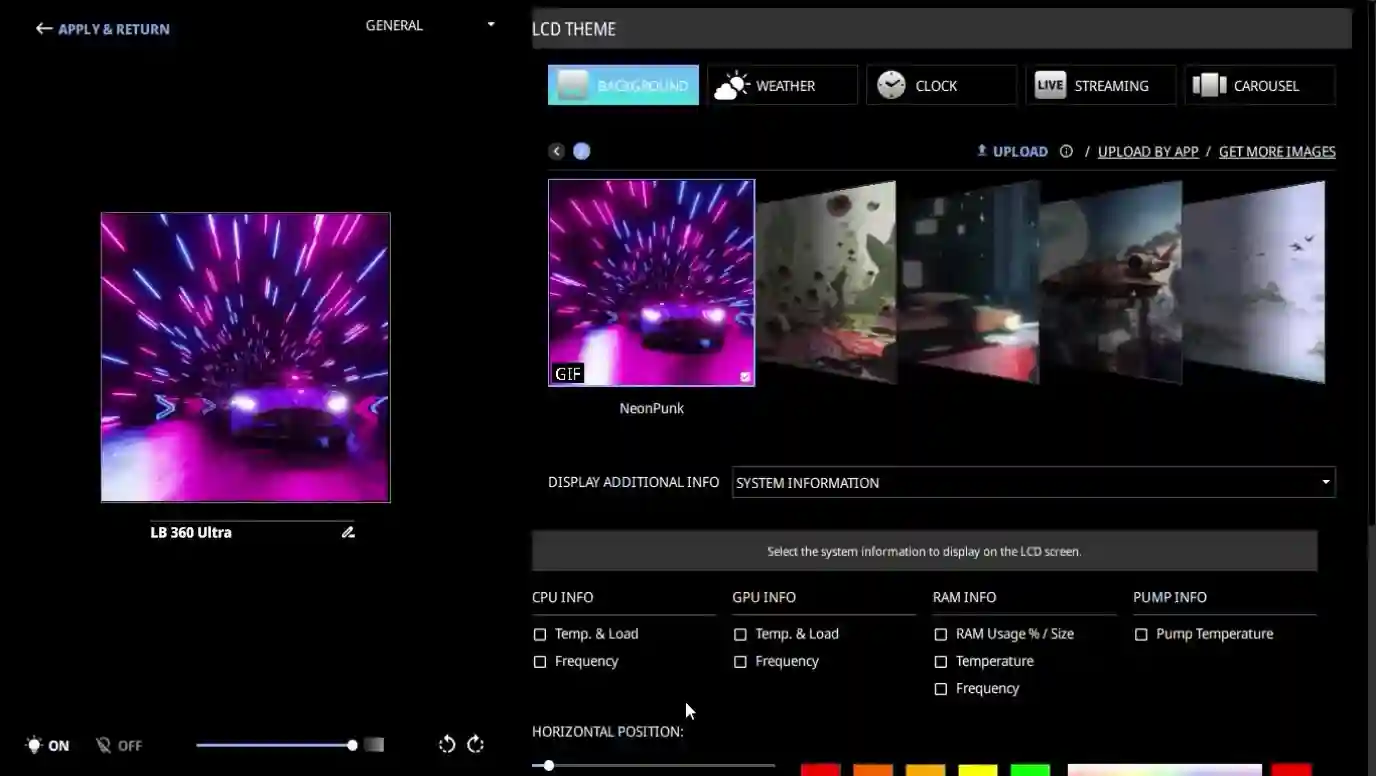Select the NeonPunk GIF thumbnail

651,282
